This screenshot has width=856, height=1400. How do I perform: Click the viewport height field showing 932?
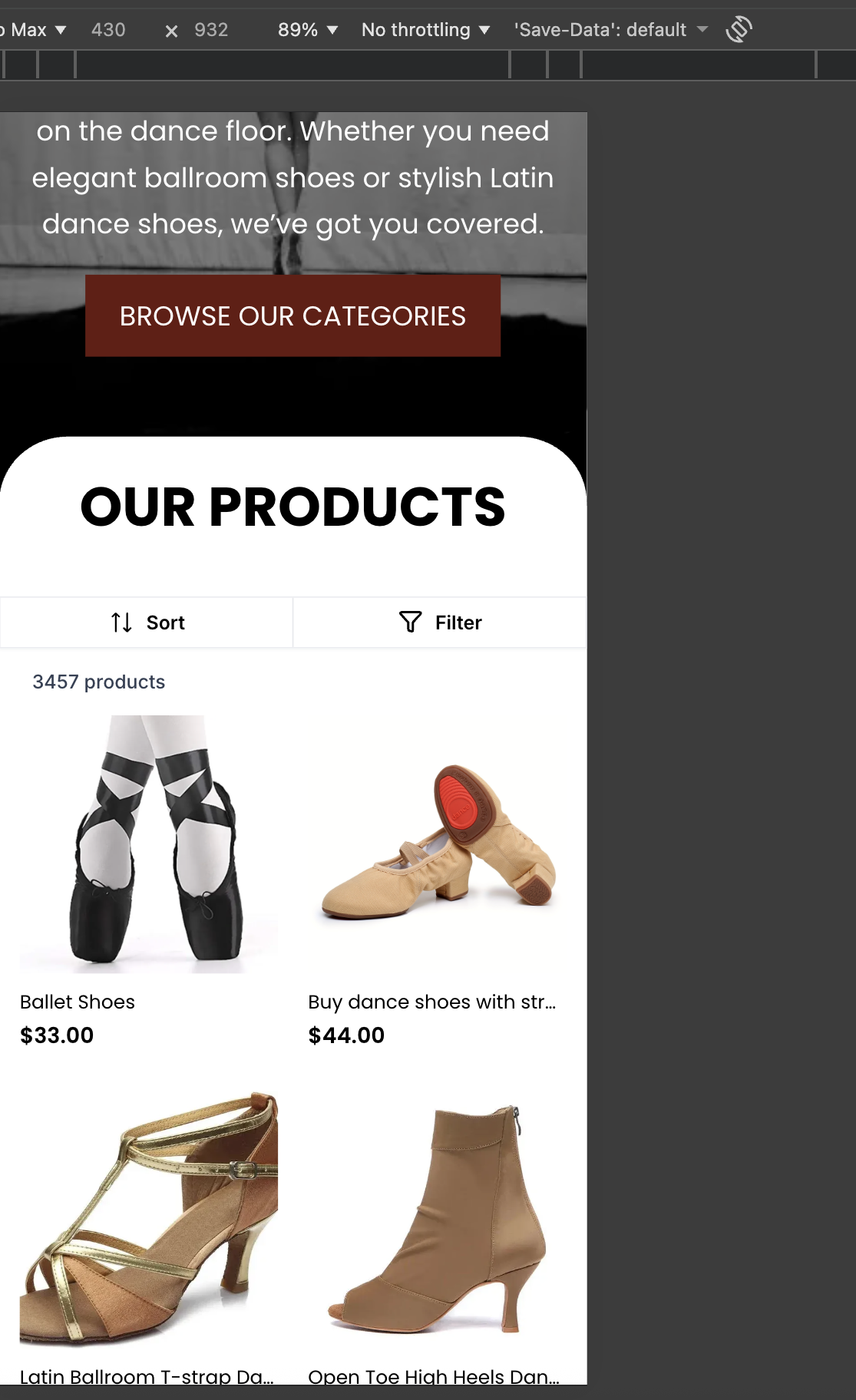click(x=211, y=30)
